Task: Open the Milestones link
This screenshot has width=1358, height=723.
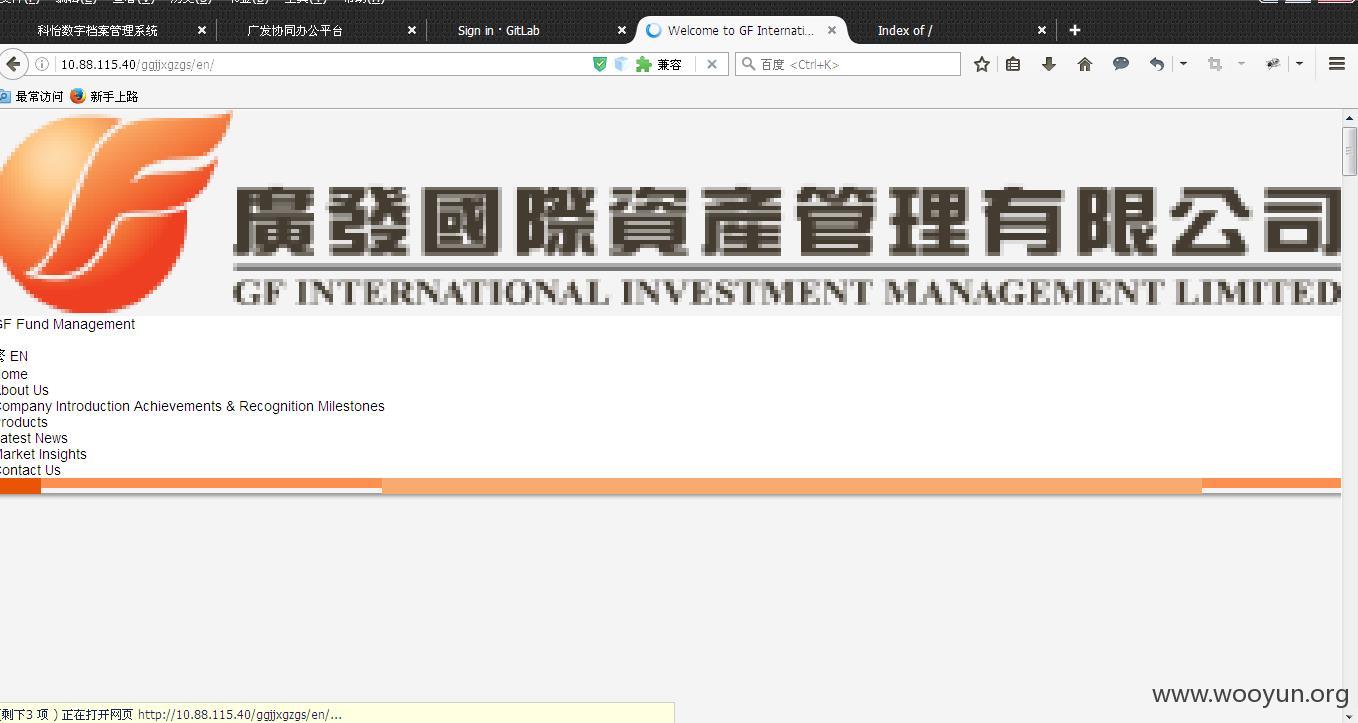Action: click(x=351, y=406)
